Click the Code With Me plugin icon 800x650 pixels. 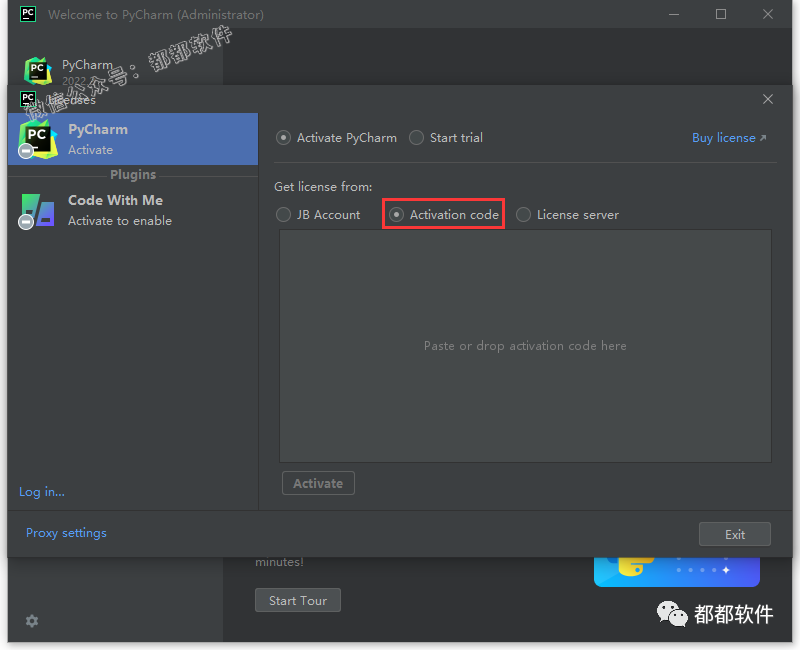pyautogui.click(x=38, y=210)
